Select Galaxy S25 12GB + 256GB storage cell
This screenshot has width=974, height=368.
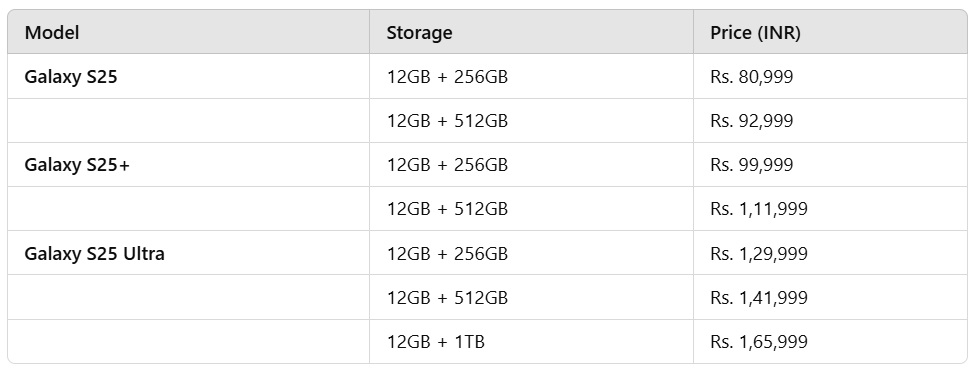531,76
